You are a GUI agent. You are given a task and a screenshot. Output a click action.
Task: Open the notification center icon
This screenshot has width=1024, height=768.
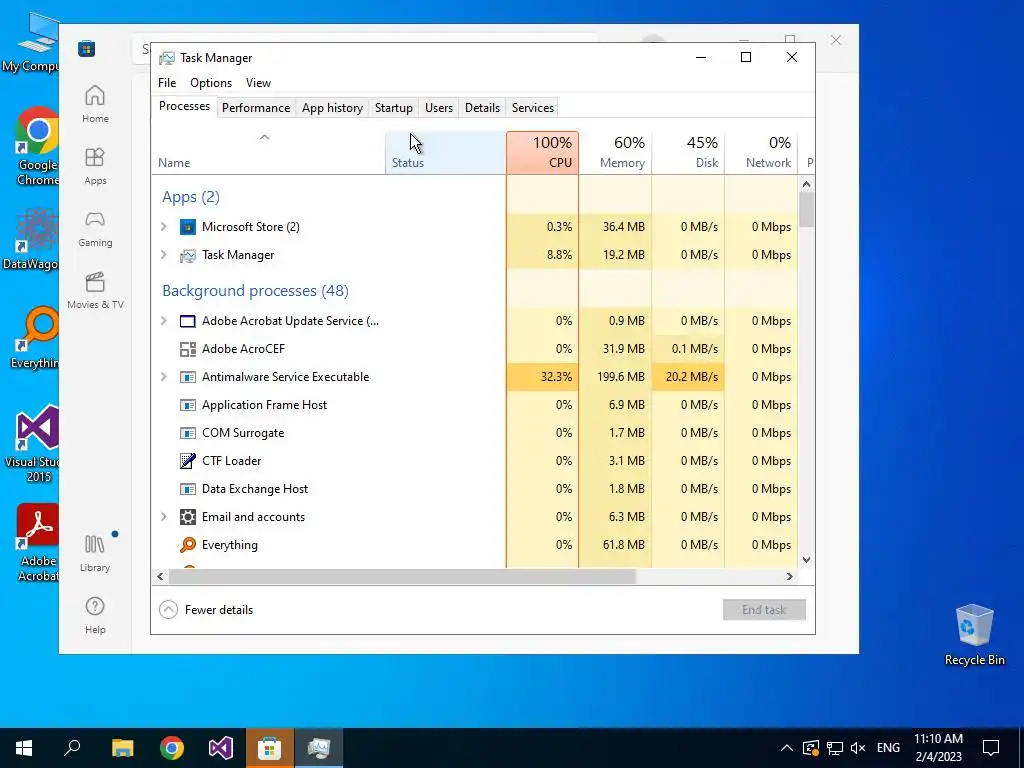tap(991, 748)
